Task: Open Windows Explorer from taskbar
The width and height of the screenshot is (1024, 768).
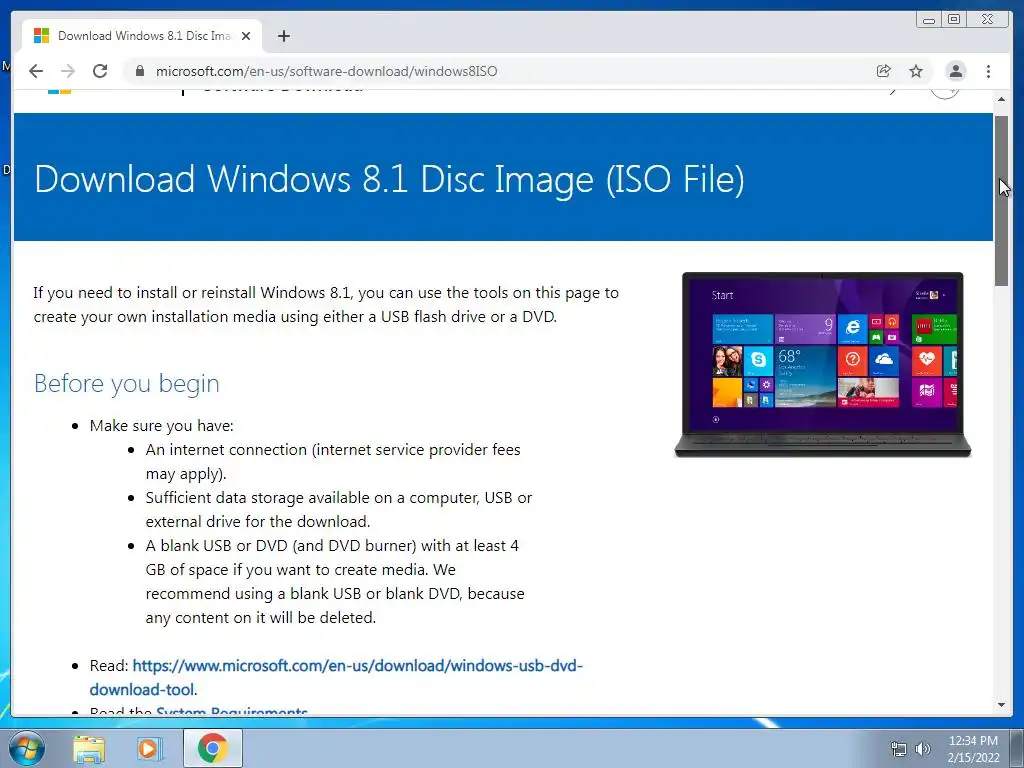Action: coord(89,748)
